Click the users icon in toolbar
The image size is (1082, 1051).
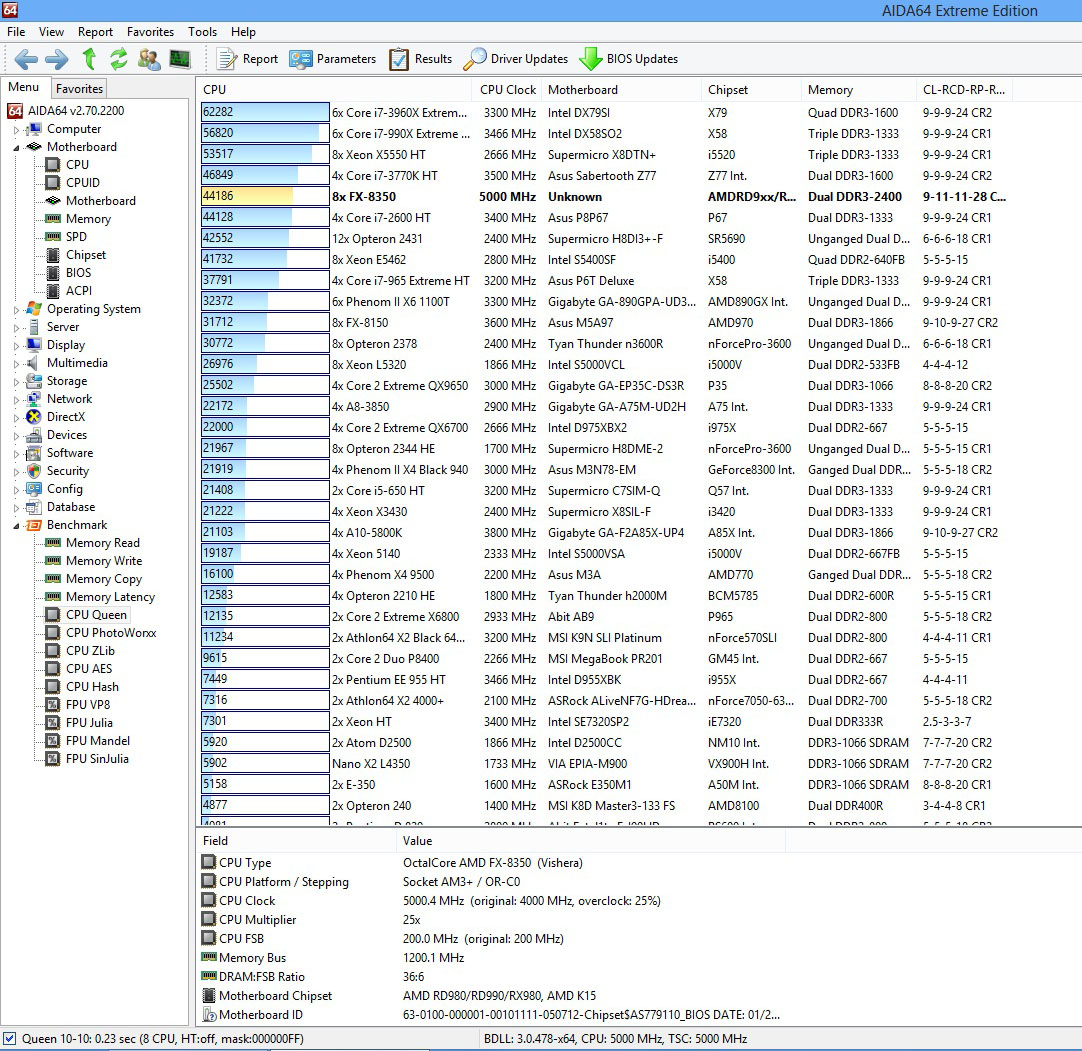coord(148,59)
